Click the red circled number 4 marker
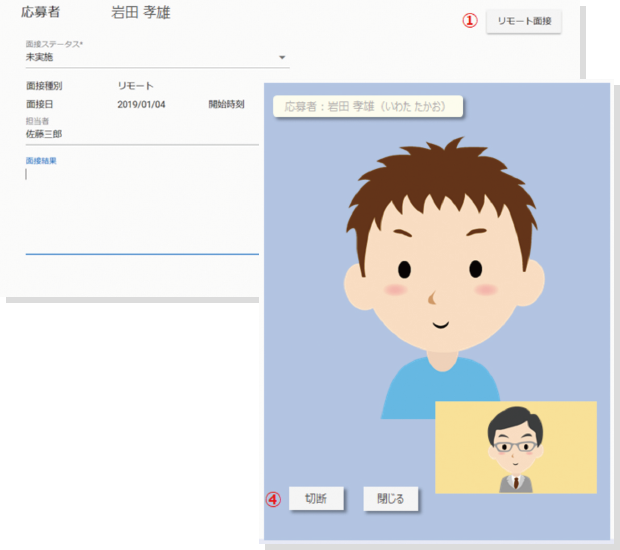 click(272, 498)
